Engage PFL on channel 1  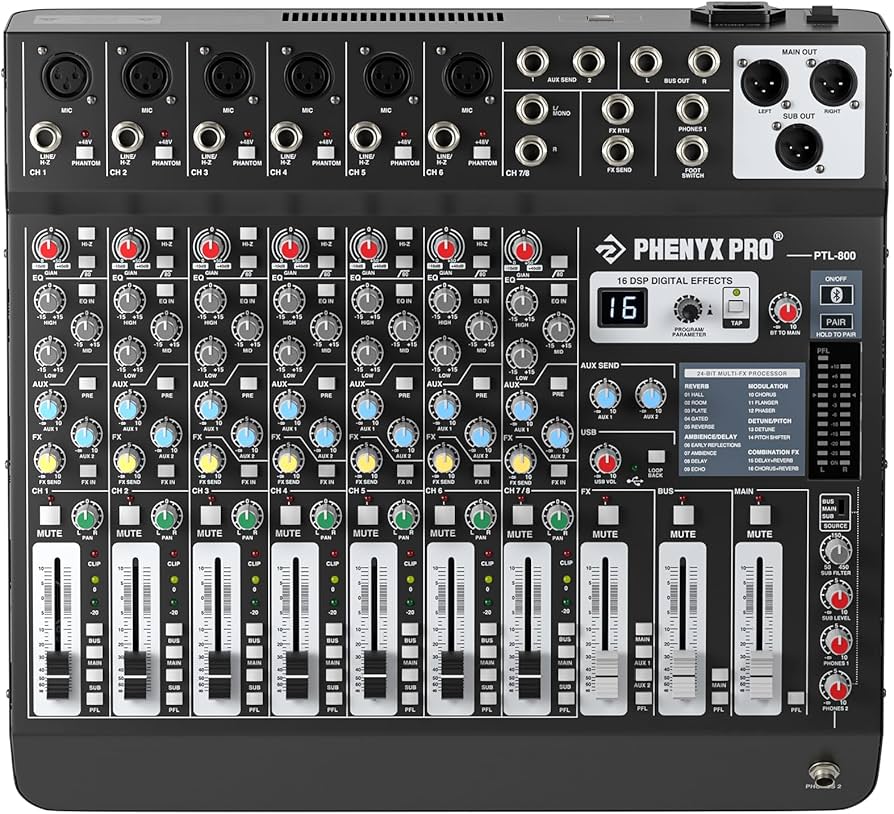[94, 698]
